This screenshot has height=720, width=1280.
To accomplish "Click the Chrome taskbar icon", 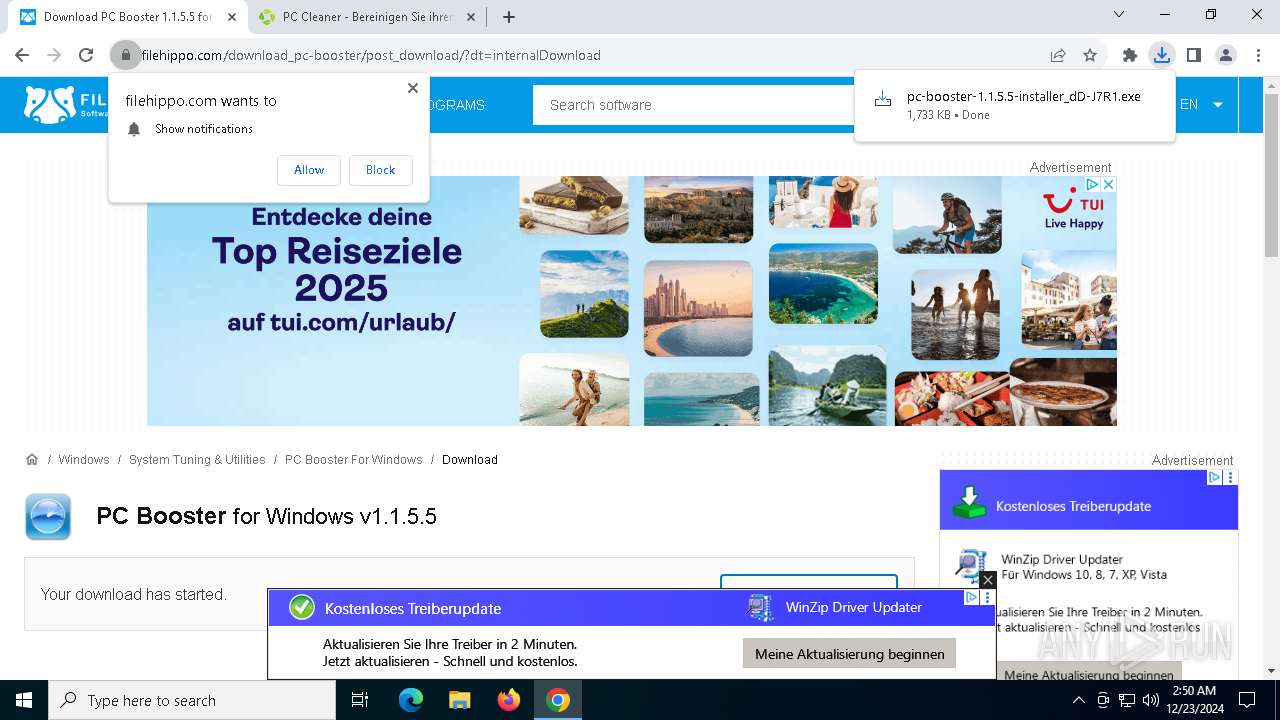I will pyautogui.click(x=558, y=700).
